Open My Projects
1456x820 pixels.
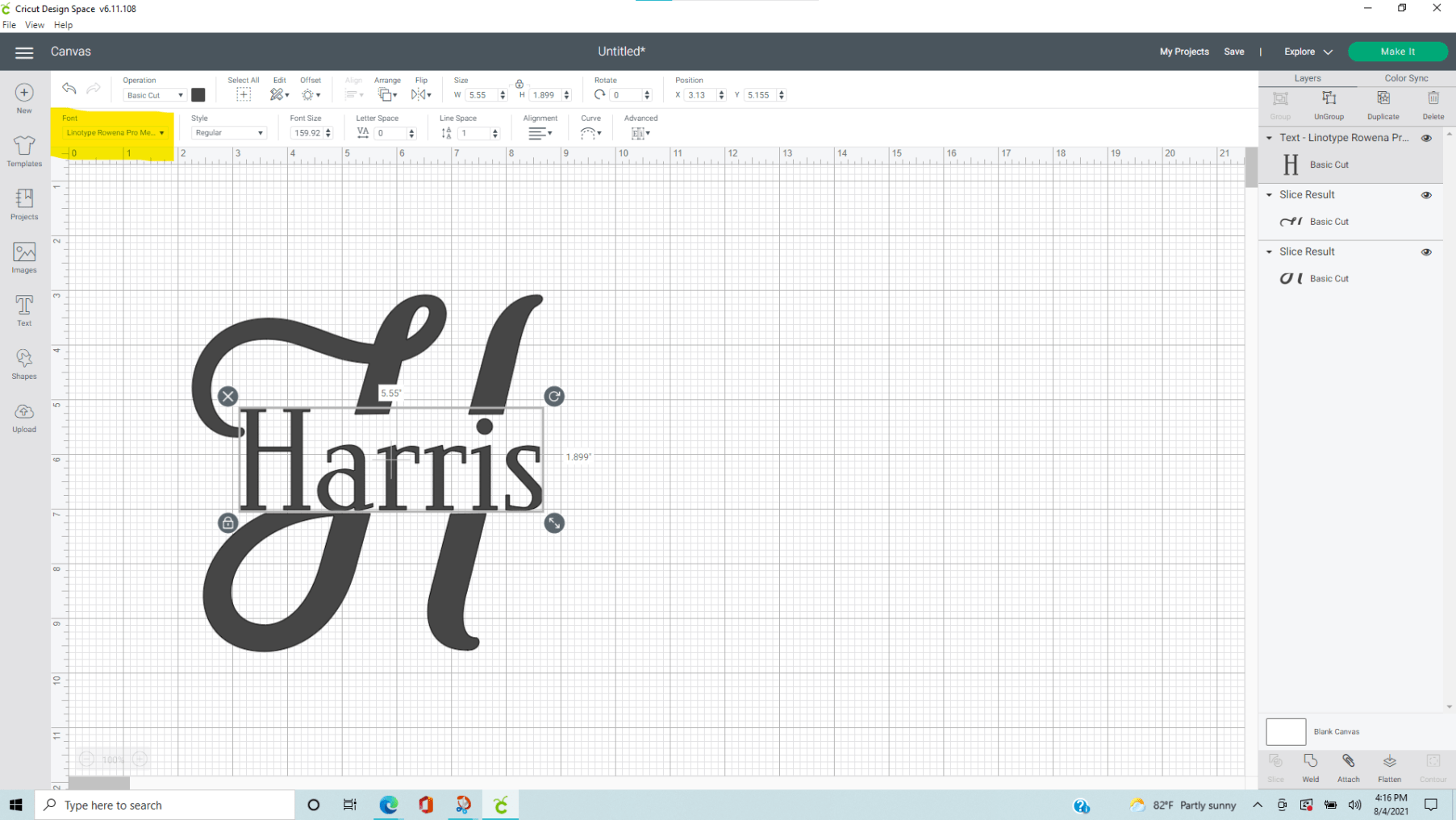pyautogui.click(x=1183, y=51)
